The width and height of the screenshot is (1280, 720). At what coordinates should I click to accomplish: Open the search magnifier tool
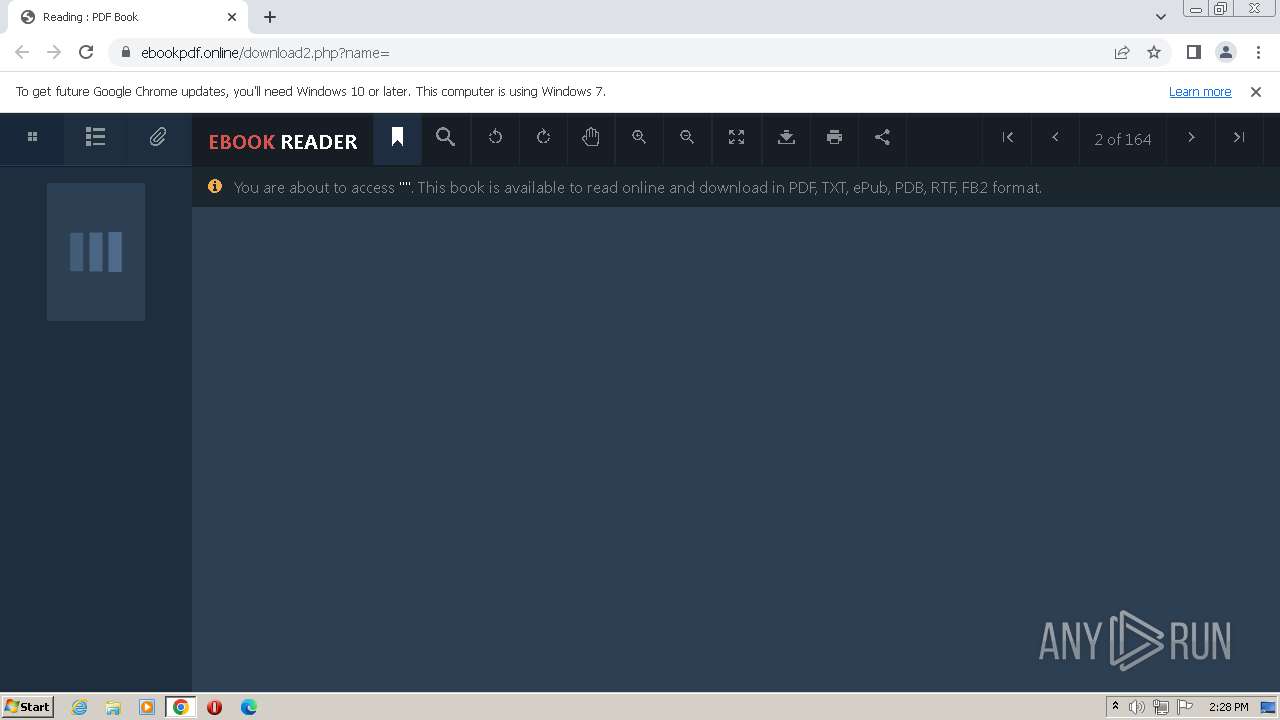pyautogui.click(x=446, y=138)
